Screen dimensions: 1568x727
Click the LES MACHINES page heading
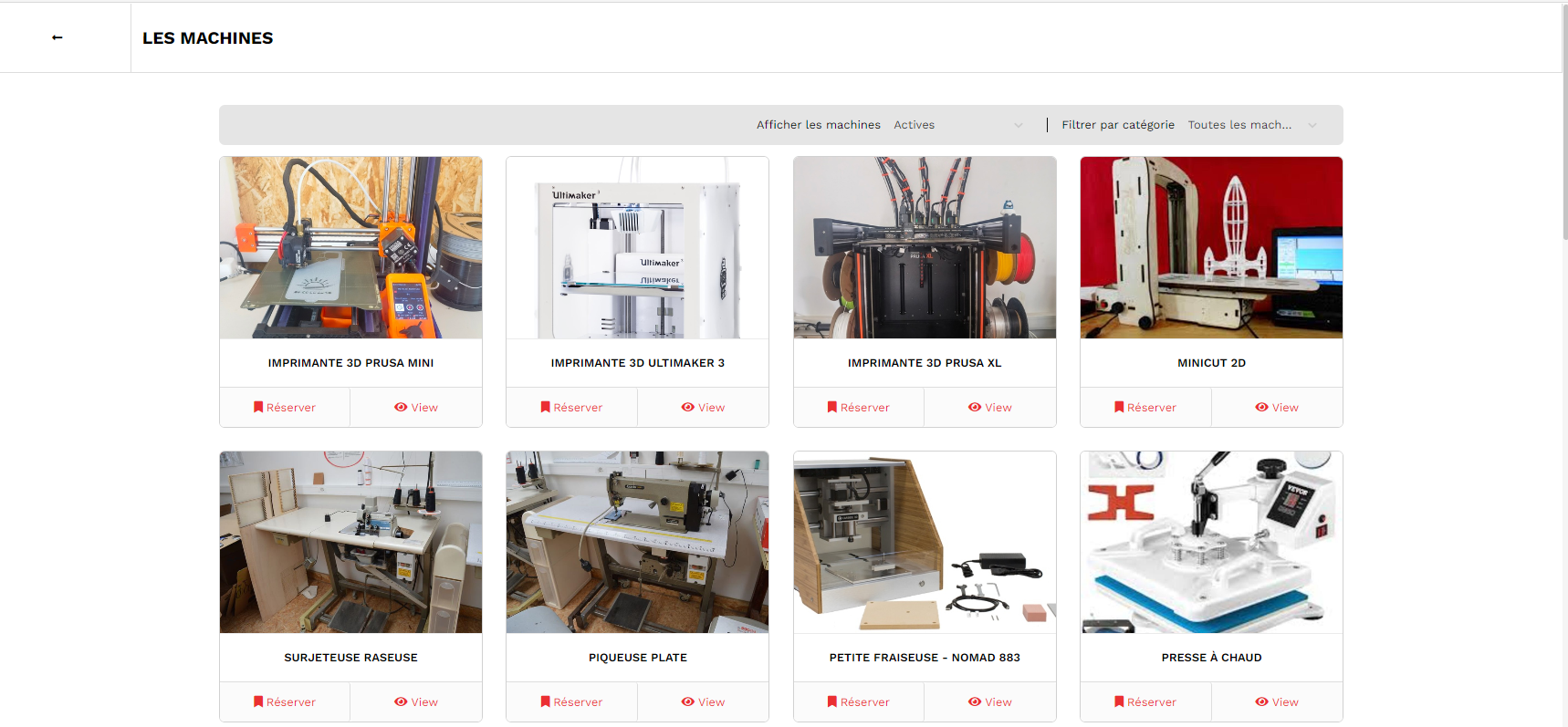(207, 38)
